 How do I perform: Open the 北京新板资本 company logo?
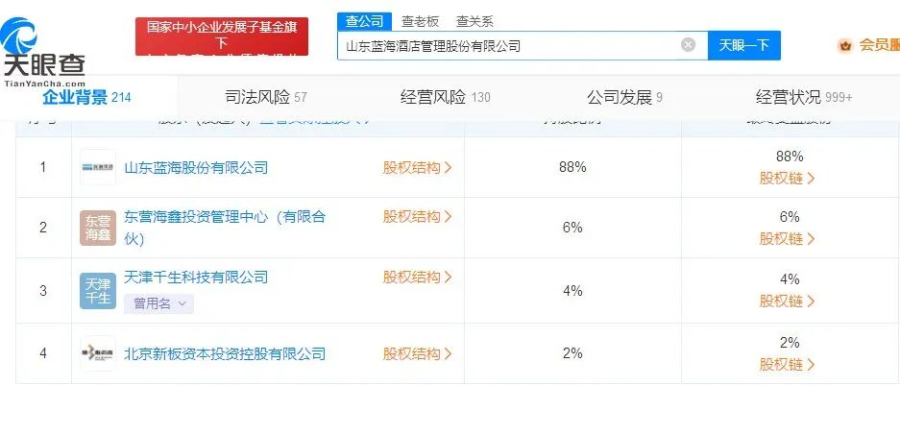pos(98,354)
